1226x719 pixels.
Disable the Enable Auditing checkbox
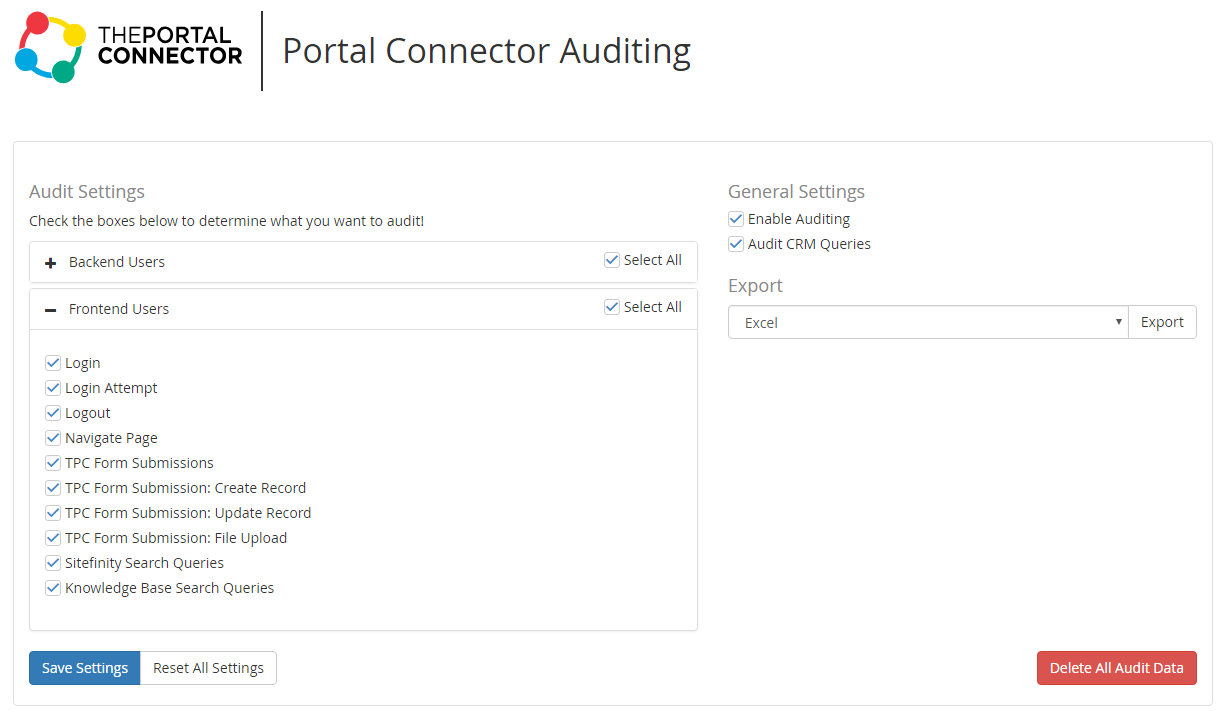tap(736, 219)
